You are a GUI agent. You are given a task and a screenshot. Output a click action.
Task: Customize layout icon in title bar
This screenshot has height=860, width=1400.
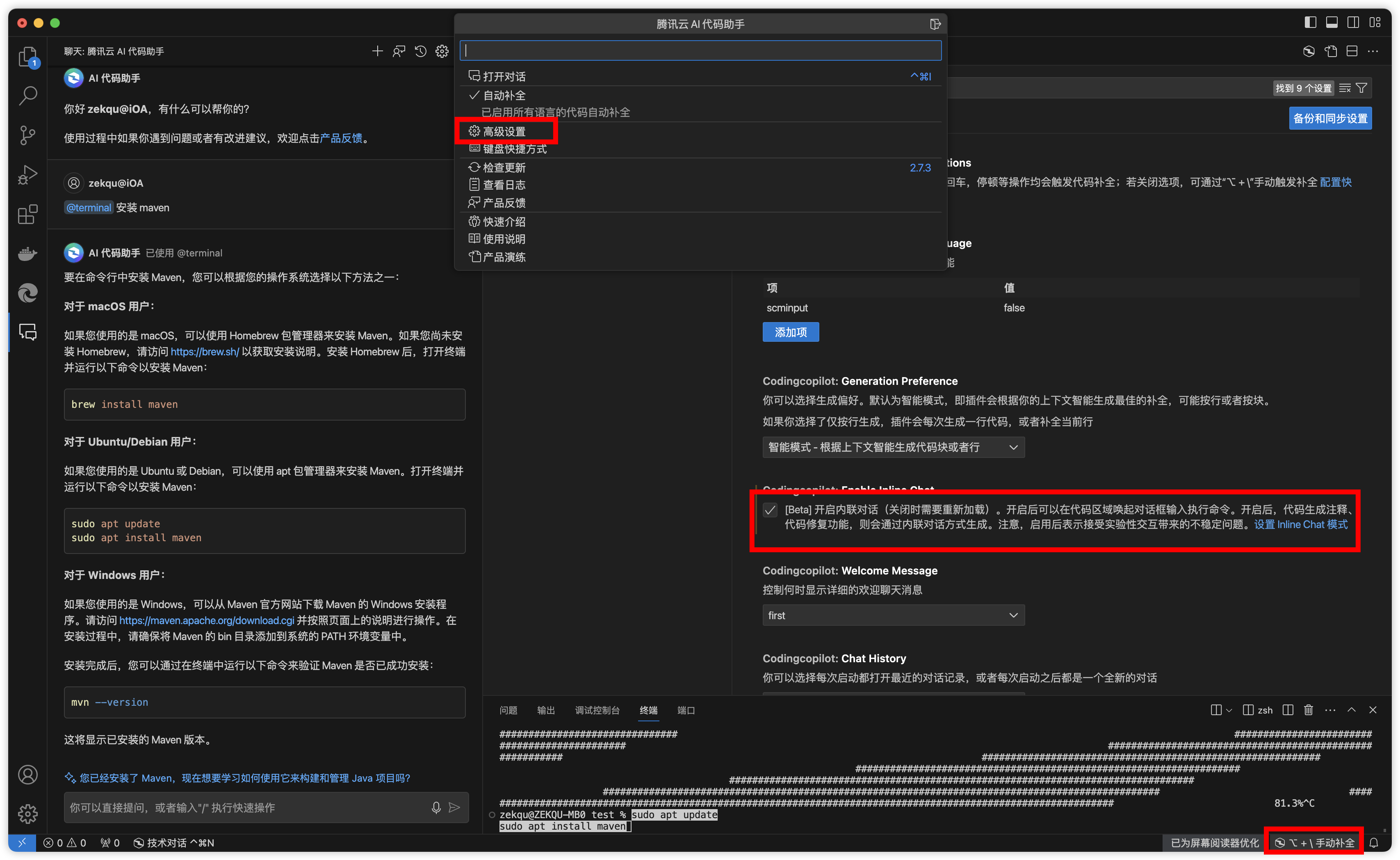click(x=1375, y=22)
